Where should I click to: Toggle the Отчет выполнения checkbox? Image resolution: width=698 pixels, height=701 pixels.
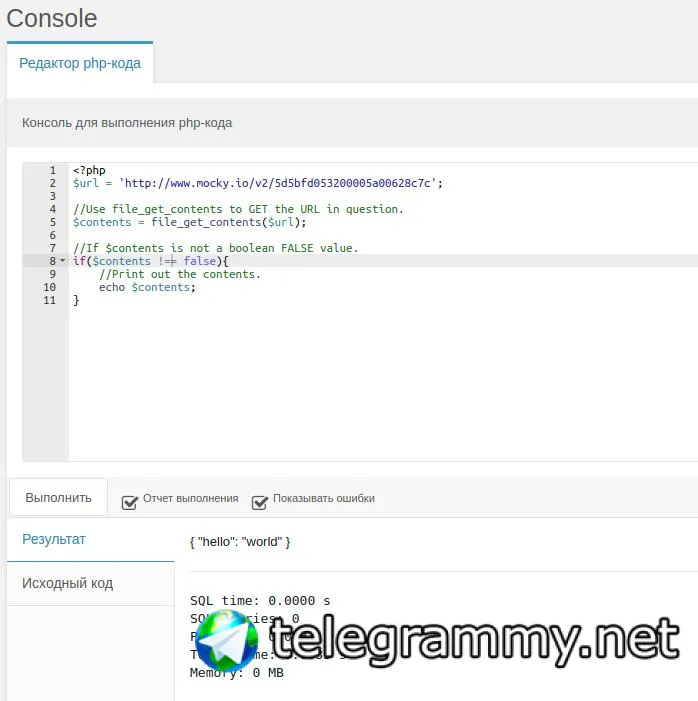(x=129, y=502)
